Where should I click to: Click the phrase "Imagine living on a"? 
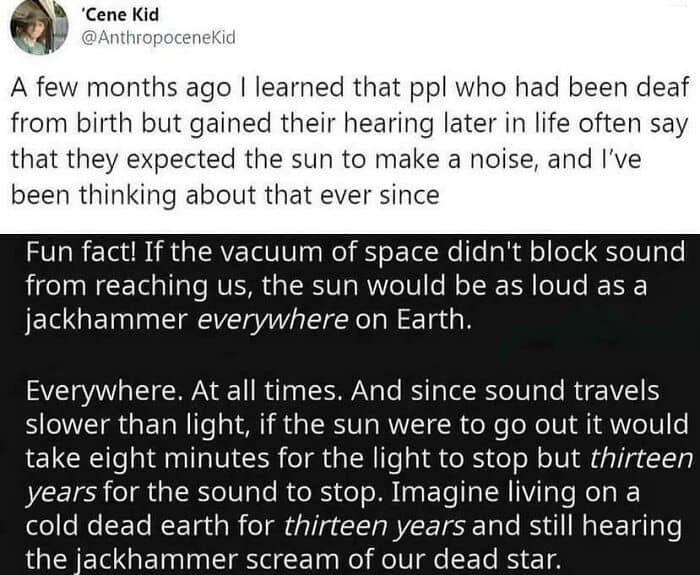pos(515,492)
